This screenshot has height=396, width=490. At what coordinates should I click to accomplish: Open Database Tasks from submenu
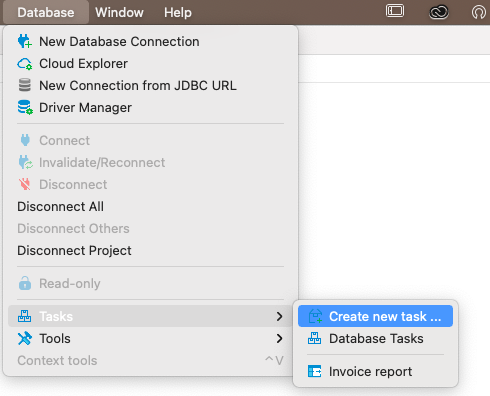(x=375, y=338)
